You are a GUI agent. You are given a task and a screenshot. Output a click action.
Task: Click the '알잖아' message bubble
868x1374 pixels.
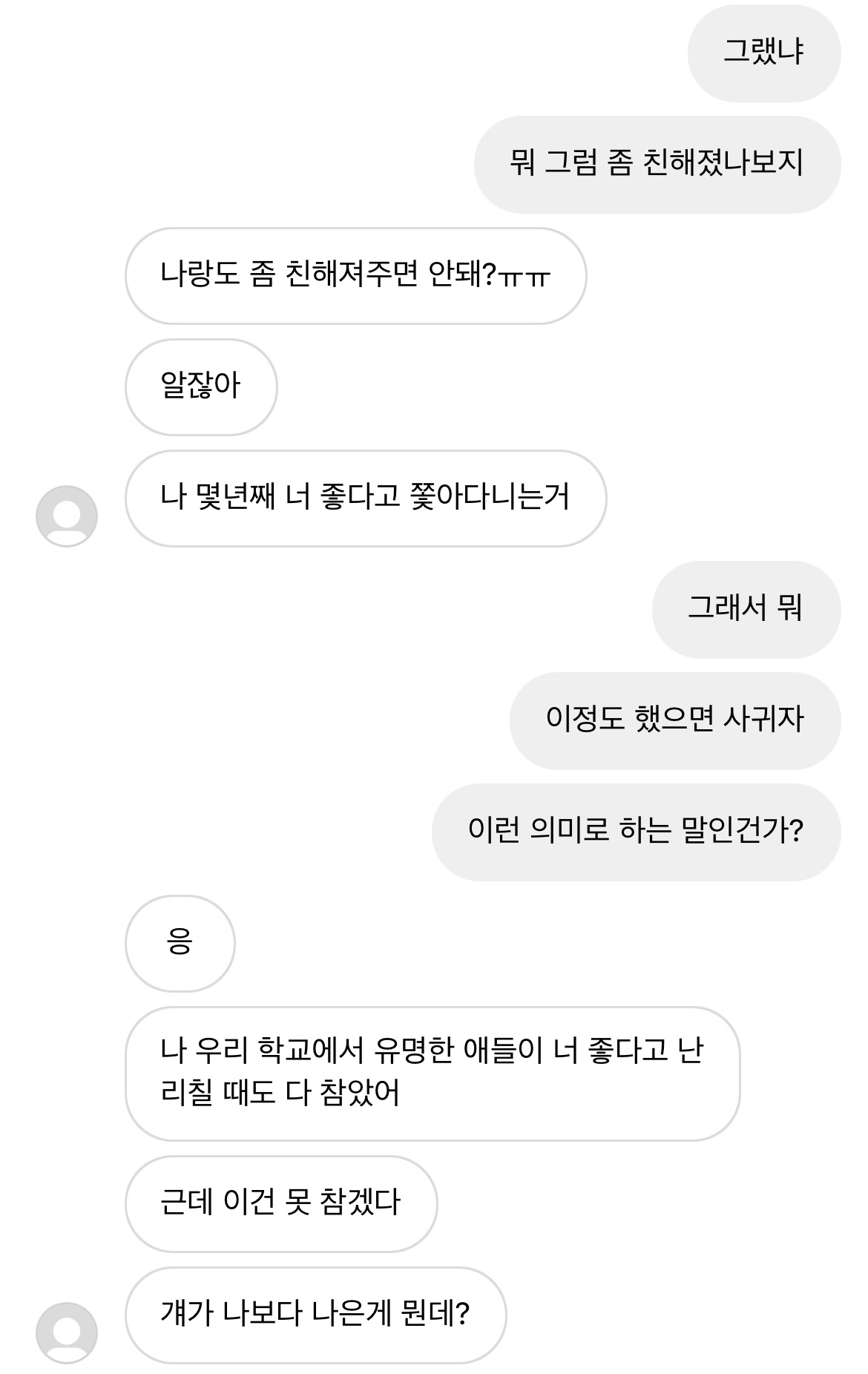(x=201, y=387)
